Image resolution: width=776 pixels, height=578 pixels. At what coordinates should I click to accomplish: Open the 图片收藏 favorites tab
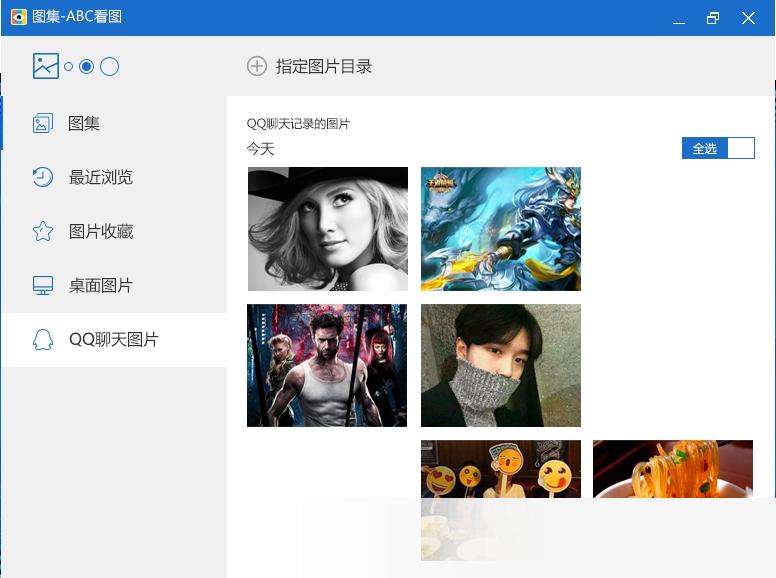[x=114, y=231]
